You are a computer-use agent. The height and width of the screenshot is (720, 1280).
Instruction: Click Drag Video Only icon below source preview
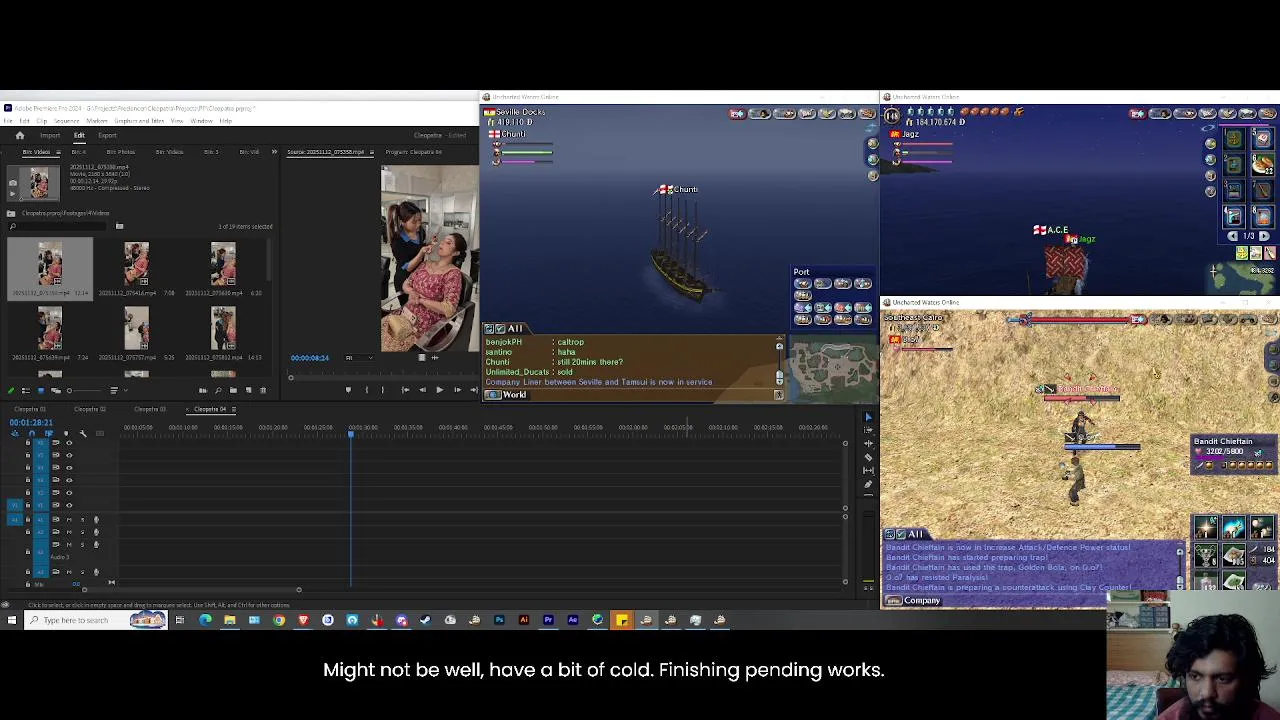click(x=422, y=358)
